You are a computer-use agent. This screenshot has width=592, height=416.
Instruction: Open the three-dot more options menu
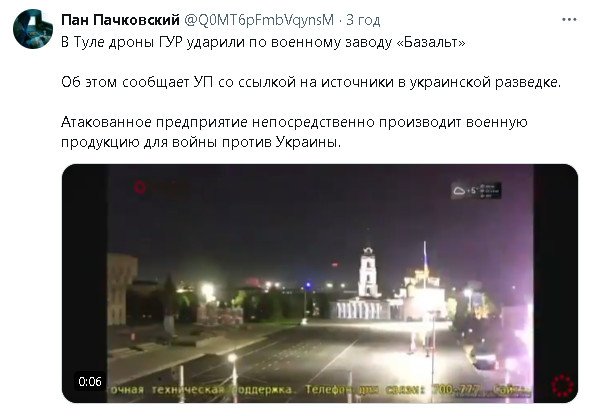click(569, 19)
